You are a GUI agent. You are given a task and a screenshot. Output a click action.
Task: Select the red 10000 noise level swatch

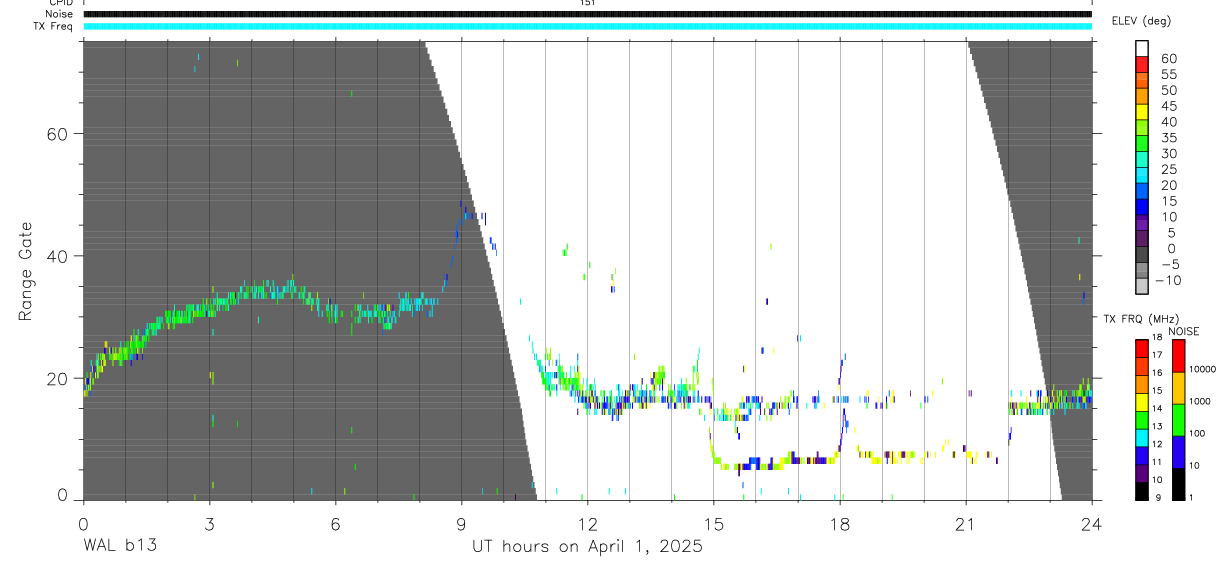[x=1178, y=356]
